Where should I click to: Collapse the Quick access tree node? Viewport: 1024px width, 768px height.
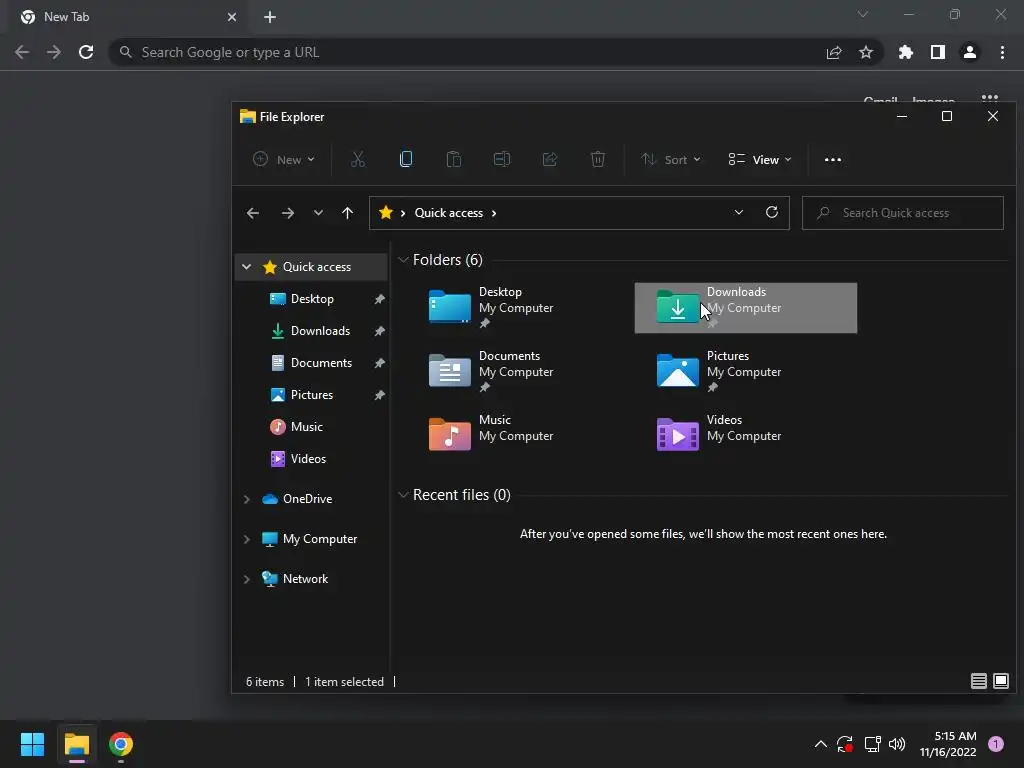[x=246, y=266]
